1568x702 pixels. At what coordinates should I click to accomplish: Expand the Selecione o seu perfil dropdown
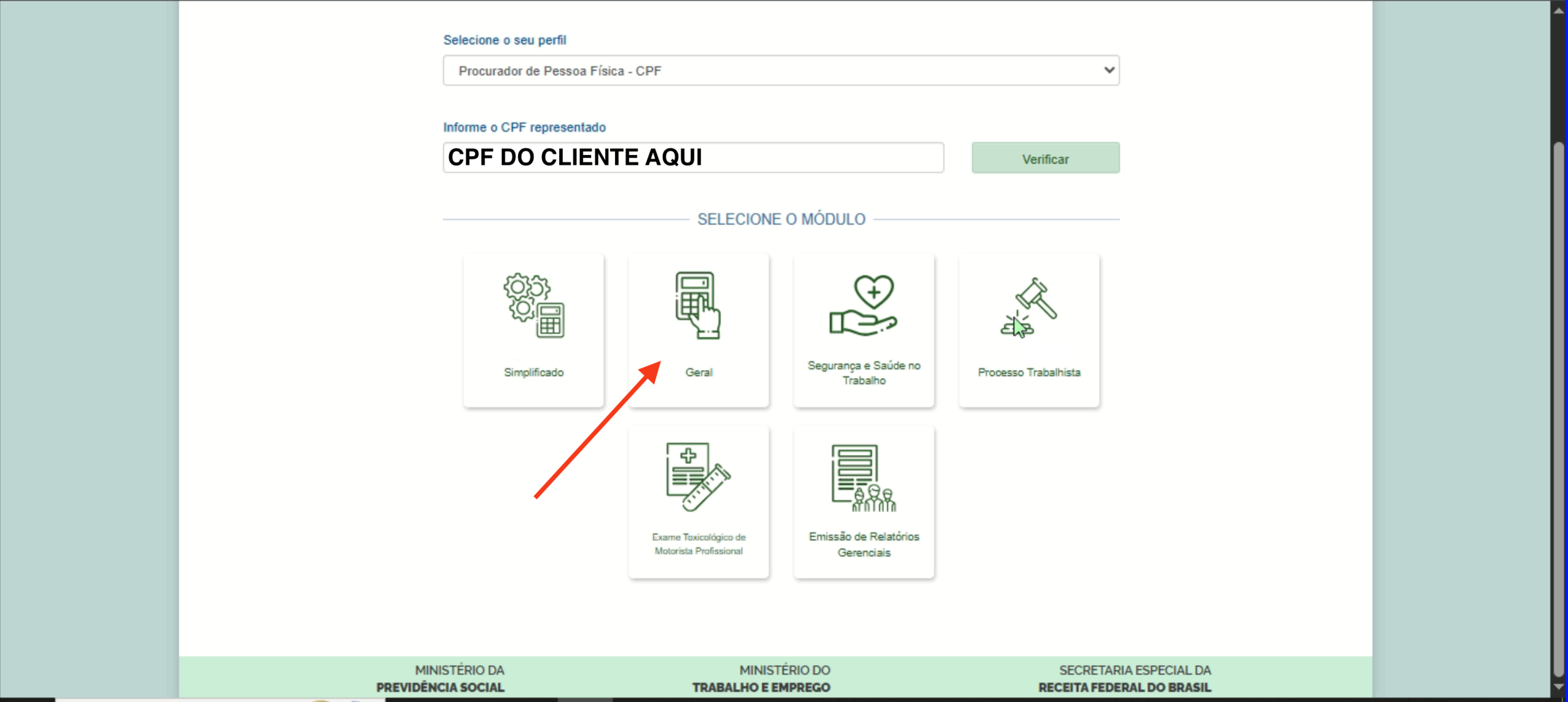coord(780,70)
